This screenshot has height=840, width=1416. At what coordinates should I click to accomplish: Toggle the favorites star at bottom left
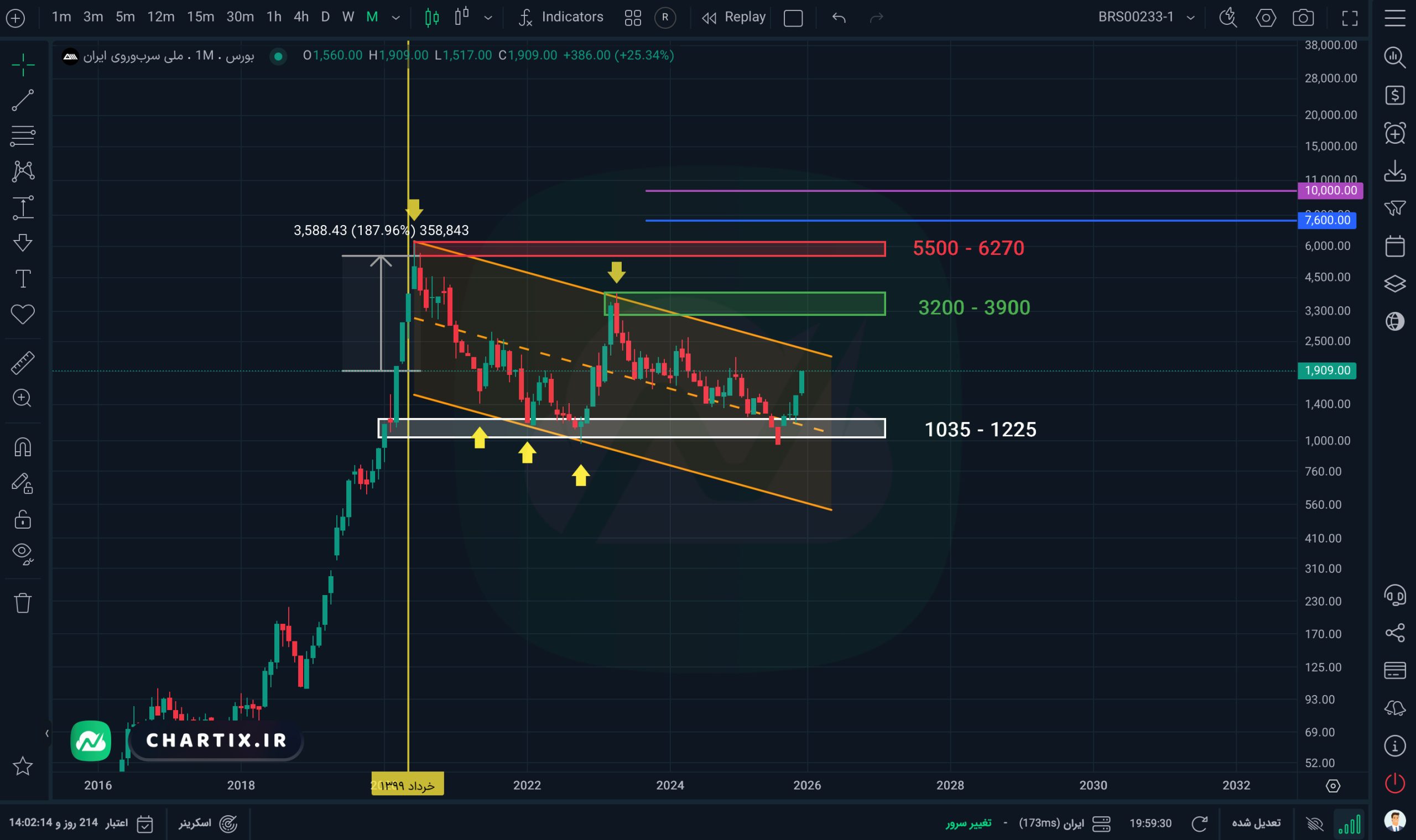(x=23, y=766)
